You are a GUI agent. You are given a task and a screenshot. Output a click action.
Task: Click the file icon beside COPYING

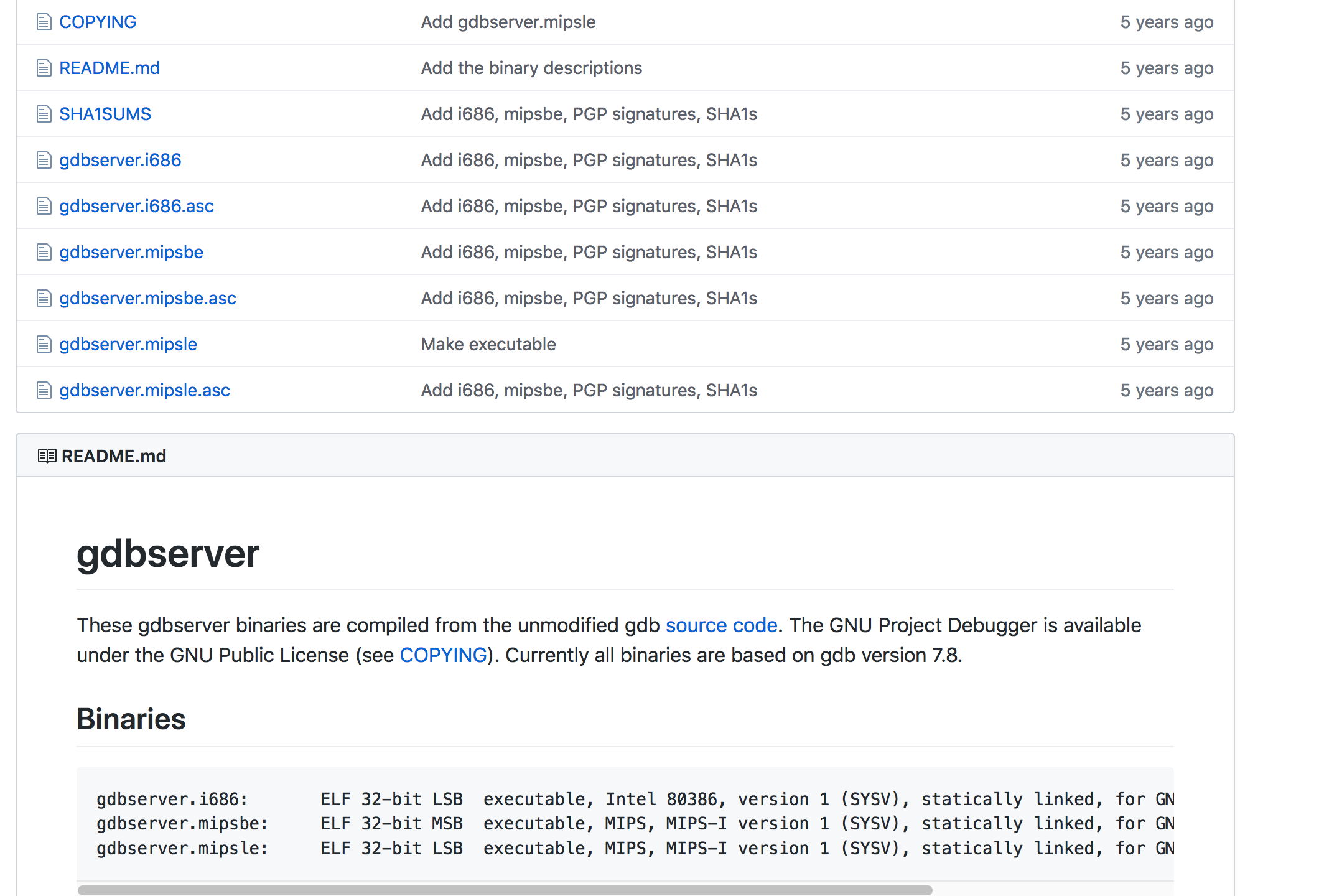44,22
